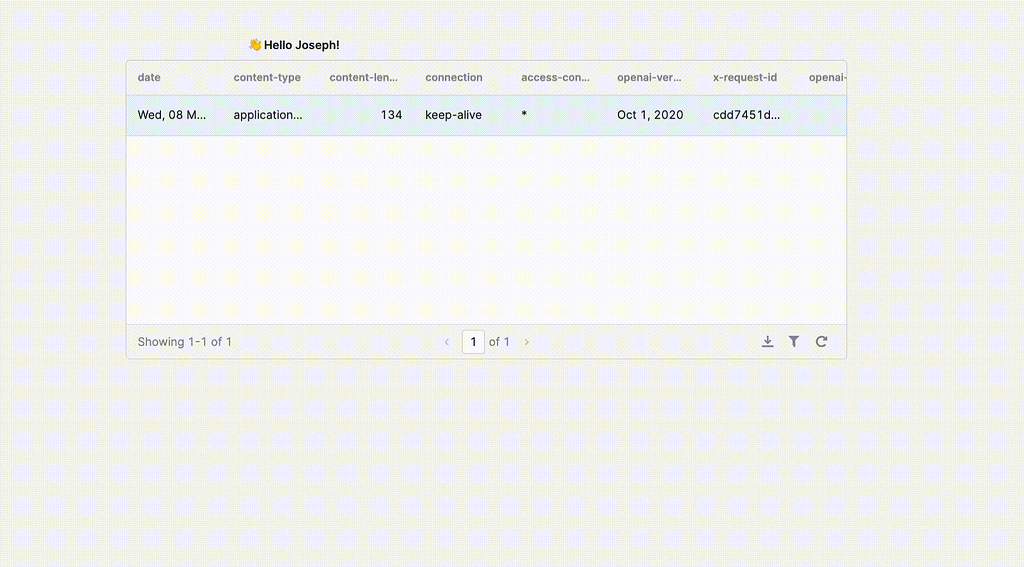Click the content-length column header
1024x567 pixels.
coord(364,78)
